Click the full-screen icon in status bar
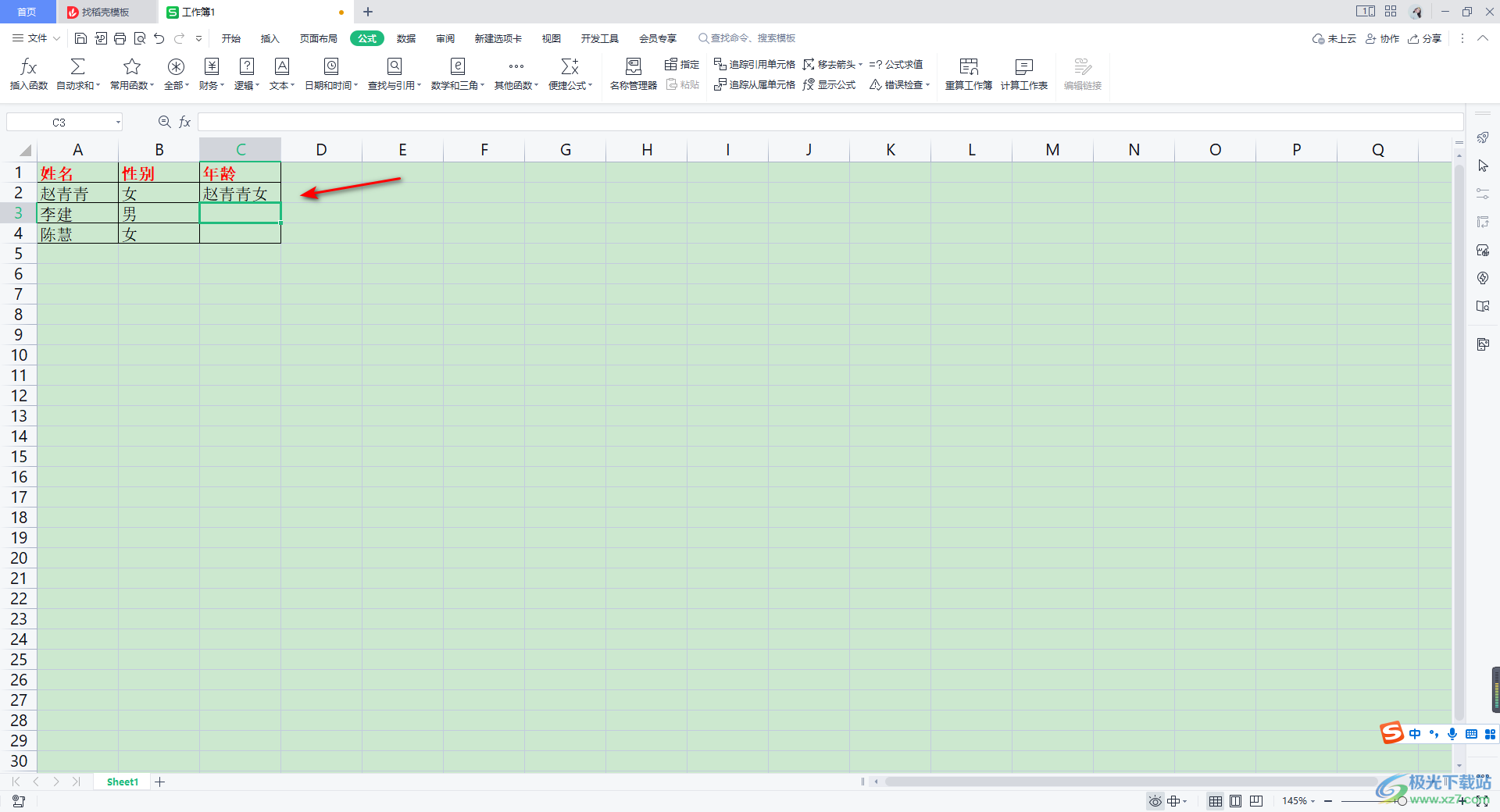 click(x=1482, y=801)
